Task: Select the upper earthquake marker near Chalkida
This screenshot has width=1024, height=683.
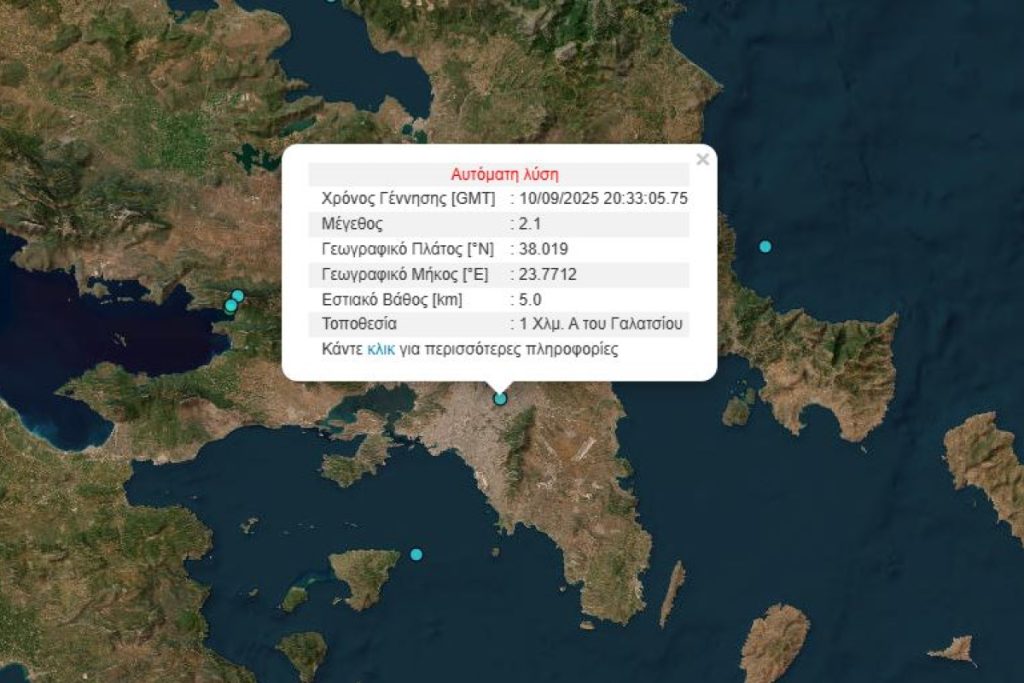Action: (x=236, y=295)
